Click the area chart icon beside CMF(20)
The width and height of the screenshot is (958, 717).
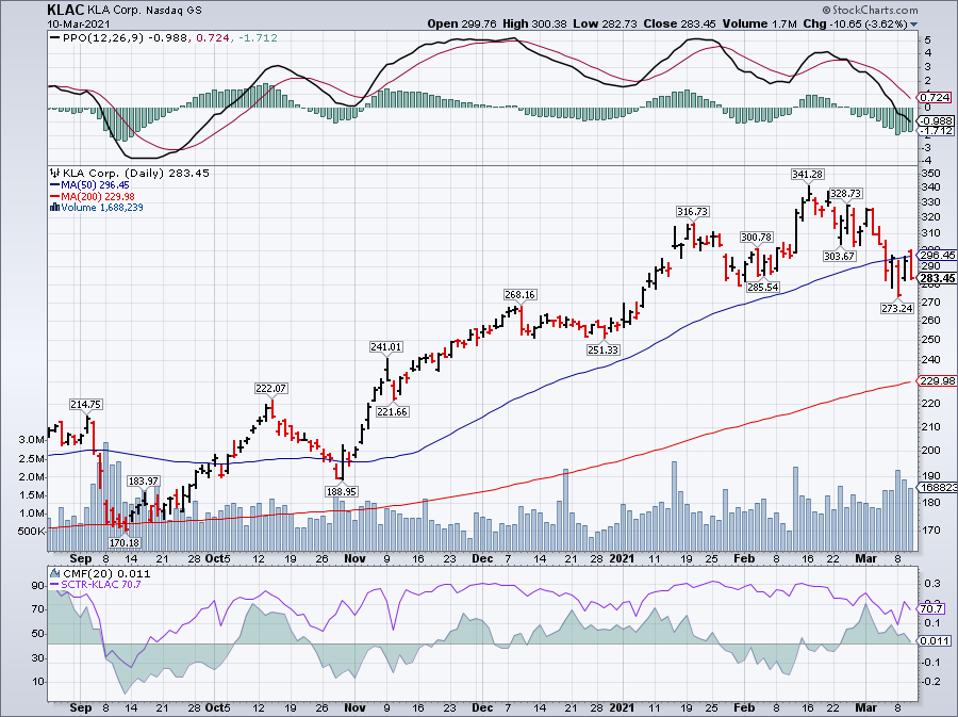point(55,574)
